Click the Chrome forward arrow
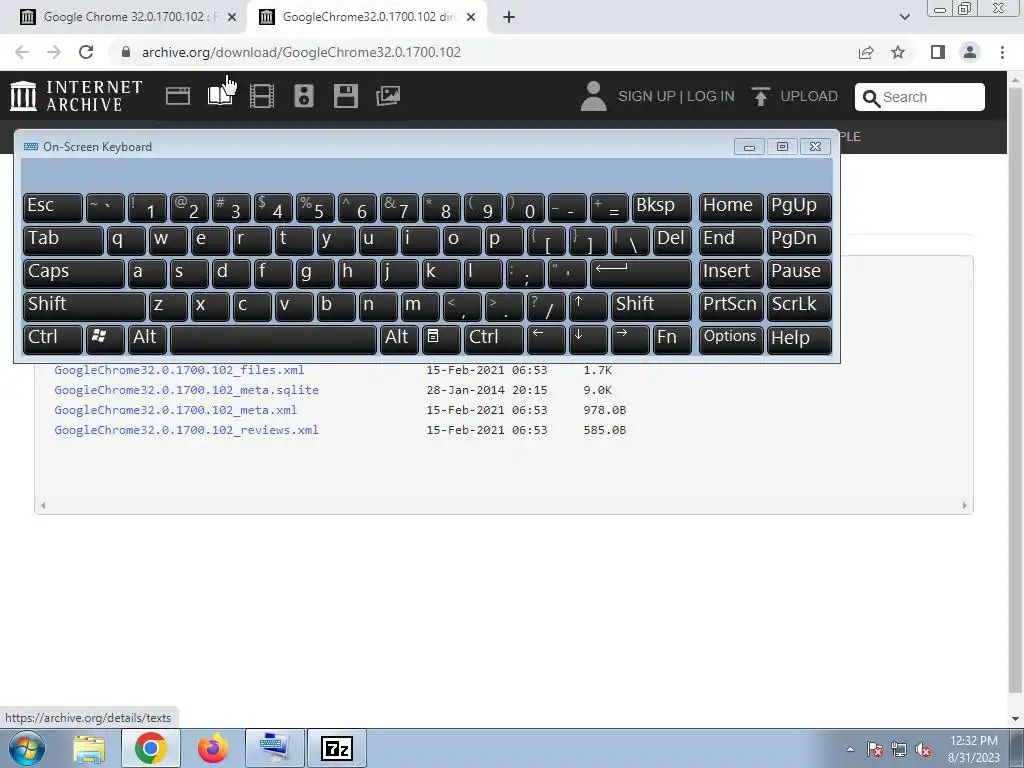 tap(54, 52)
